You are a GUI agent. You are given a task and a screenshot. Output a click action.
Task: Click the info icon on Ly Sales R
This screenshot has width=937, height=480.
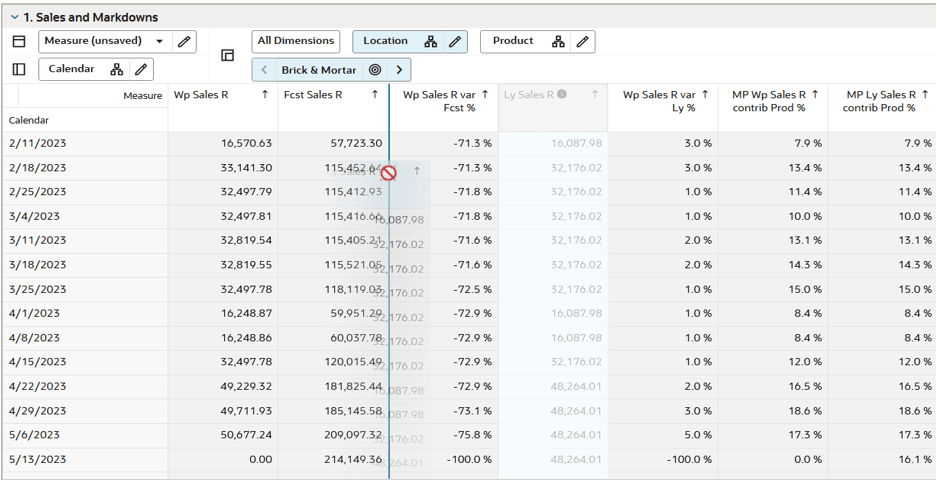562,94
